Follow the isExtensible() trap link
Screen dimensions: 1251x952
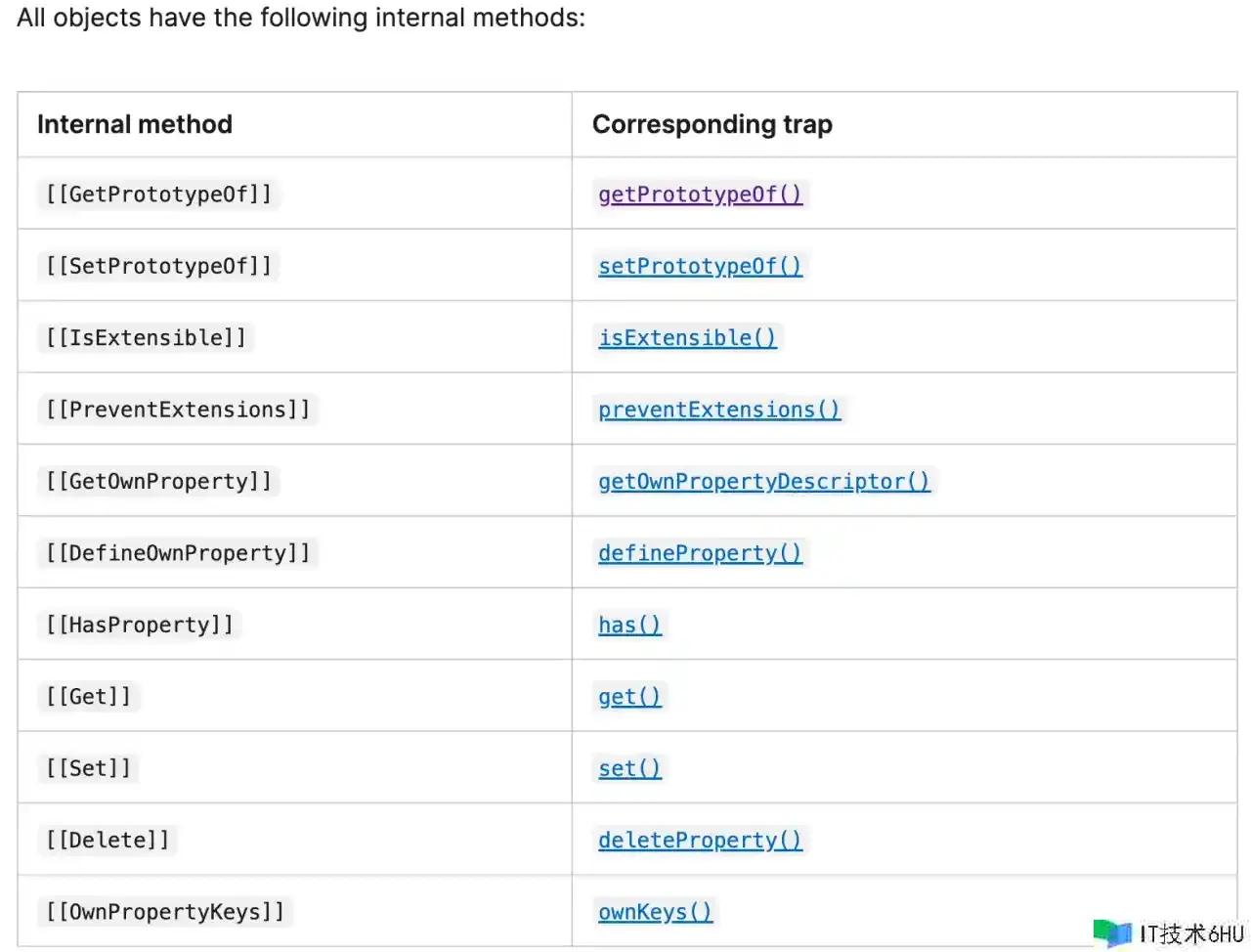(687, 338)
